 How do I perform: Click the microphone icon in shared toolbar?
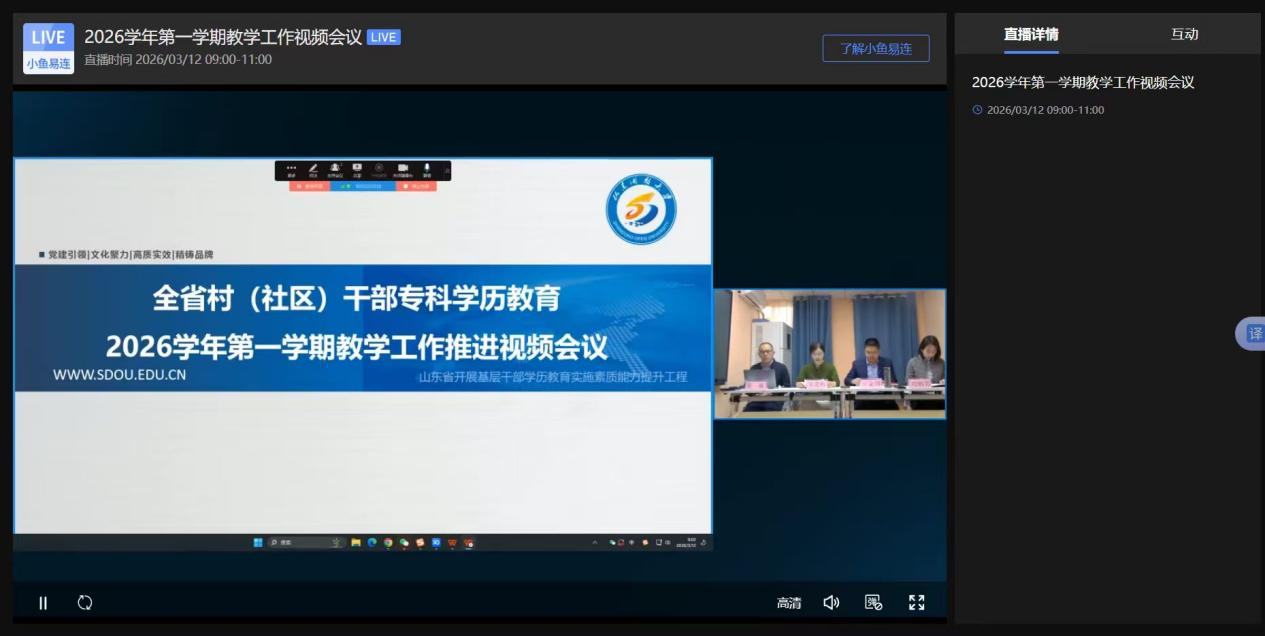(x=427, y=168)
